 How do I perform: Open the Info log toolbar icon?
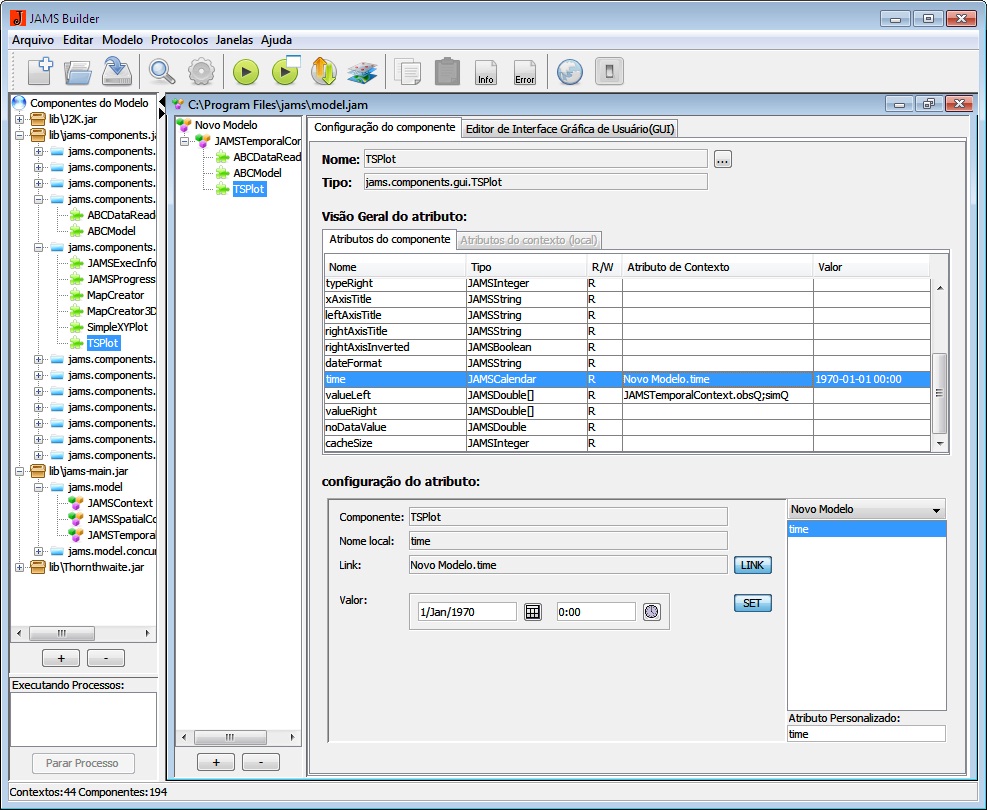point(486,71)
